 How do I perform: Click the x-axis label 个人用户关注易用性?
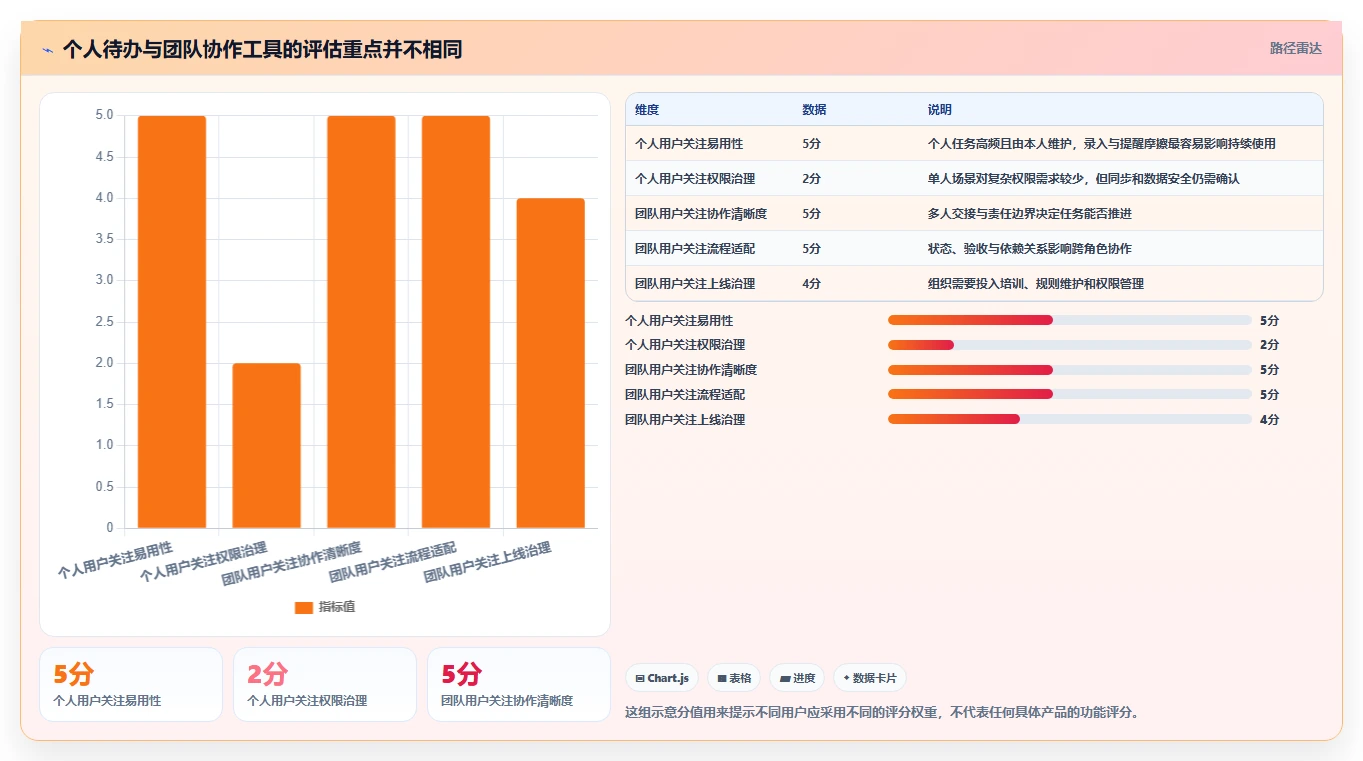tap(115, 561)
